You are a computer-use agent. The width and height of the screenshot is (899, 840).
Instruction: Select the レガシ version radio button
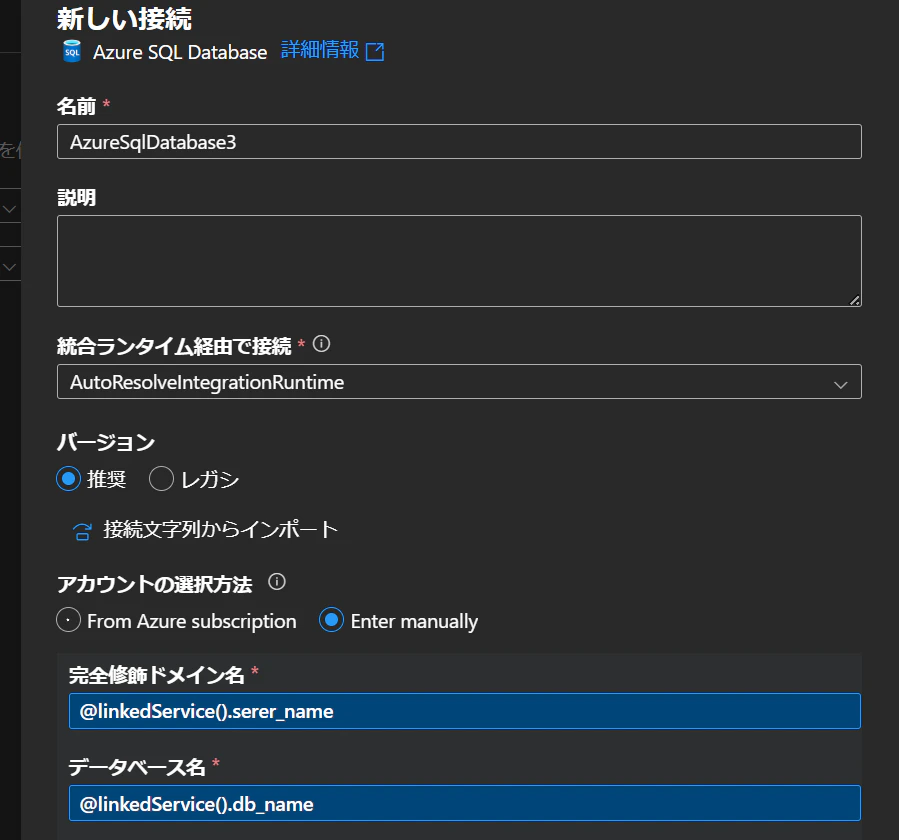coord(161,479)
